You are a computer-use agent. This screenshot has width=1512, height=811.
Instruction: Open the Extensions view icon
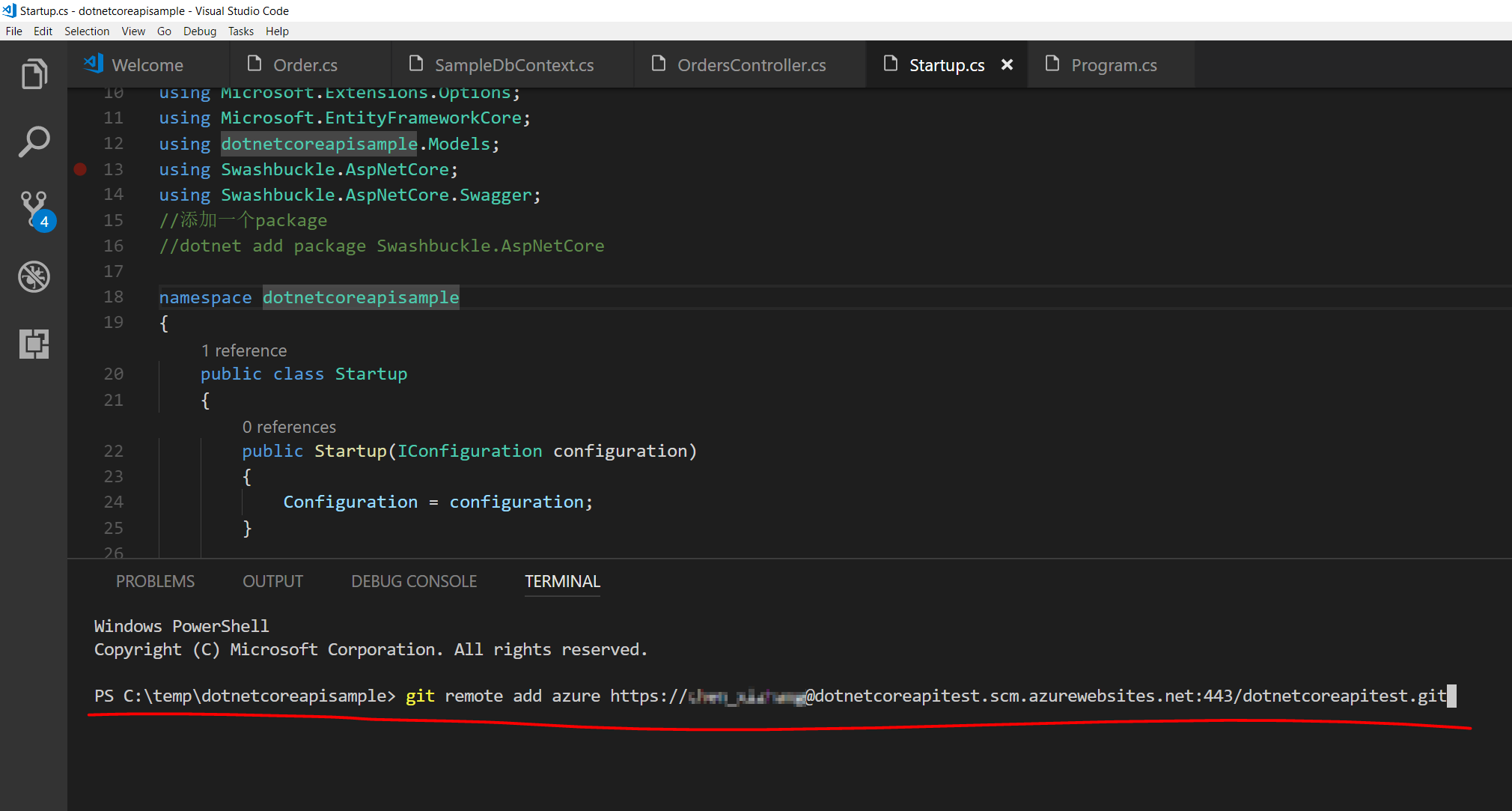point(34,344)
